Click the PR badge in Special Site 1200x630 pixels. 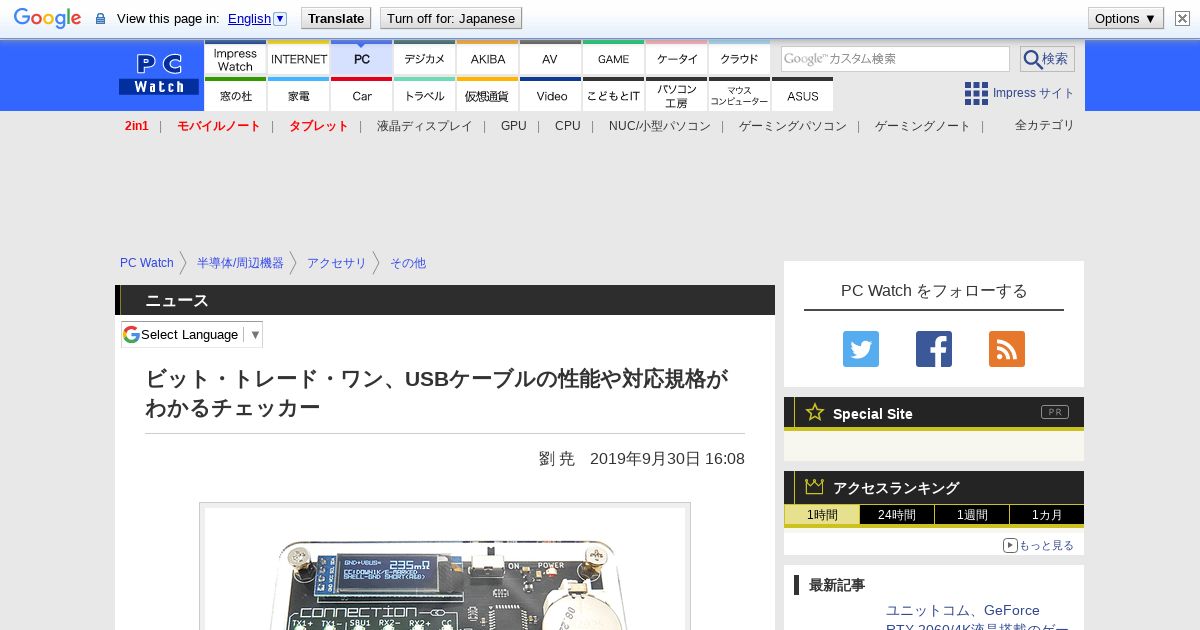tap(1054, 412)
